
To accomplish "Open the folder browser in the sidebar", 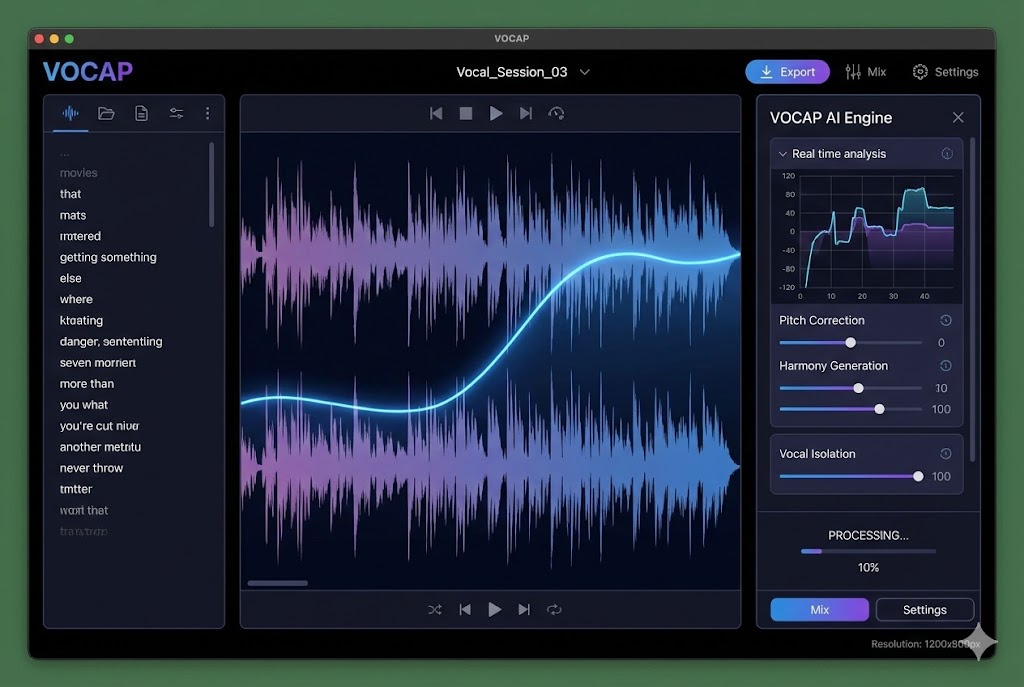I will pos(106,113).
